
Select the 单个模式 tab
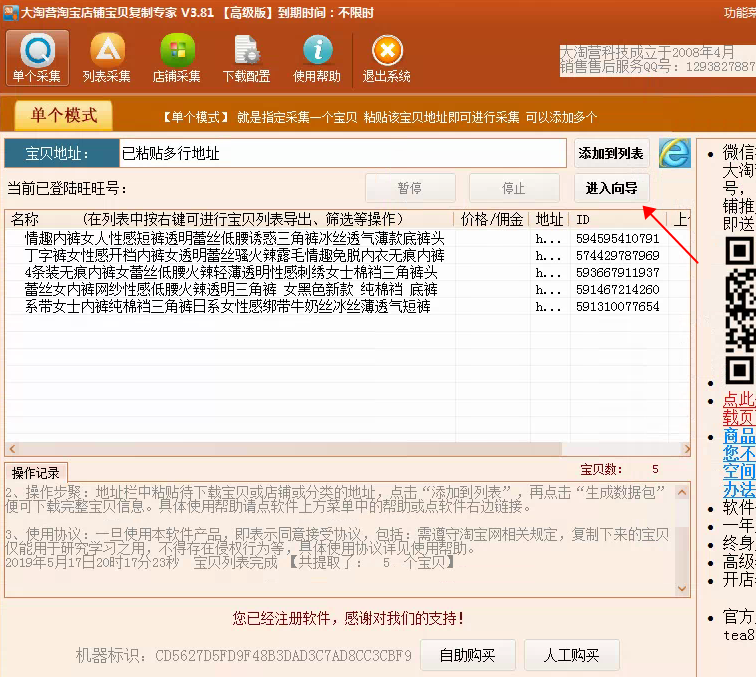coord(64,115)
